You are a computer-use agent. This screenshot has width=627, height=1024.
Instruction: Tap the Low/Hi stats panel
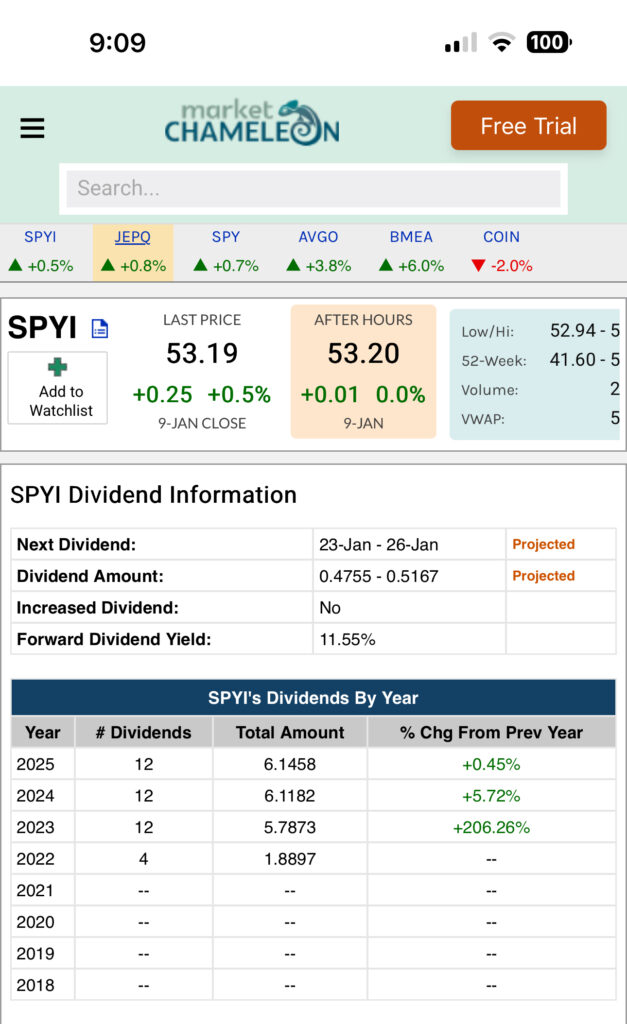(x=534, y=372)
